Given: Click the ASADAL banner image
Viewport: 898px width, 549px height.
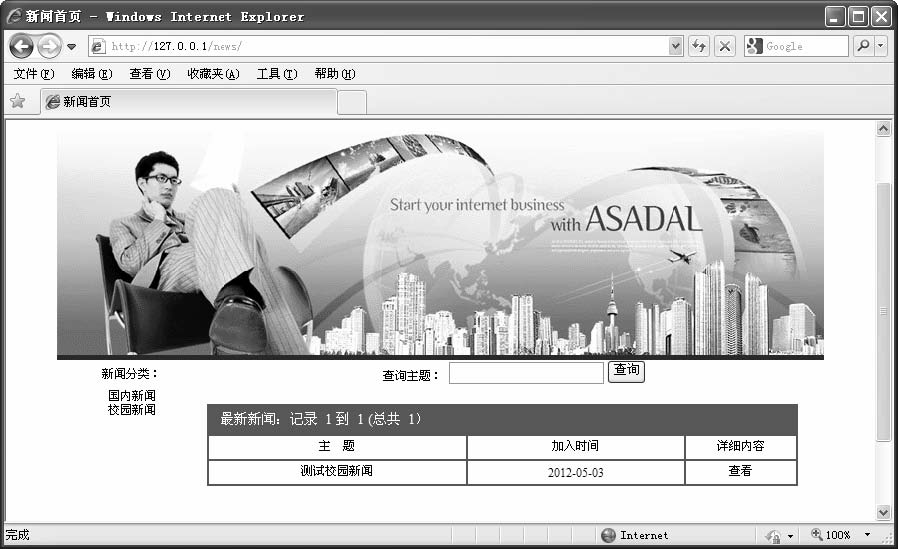Looking at the screenshot, I should click(440, 244).
